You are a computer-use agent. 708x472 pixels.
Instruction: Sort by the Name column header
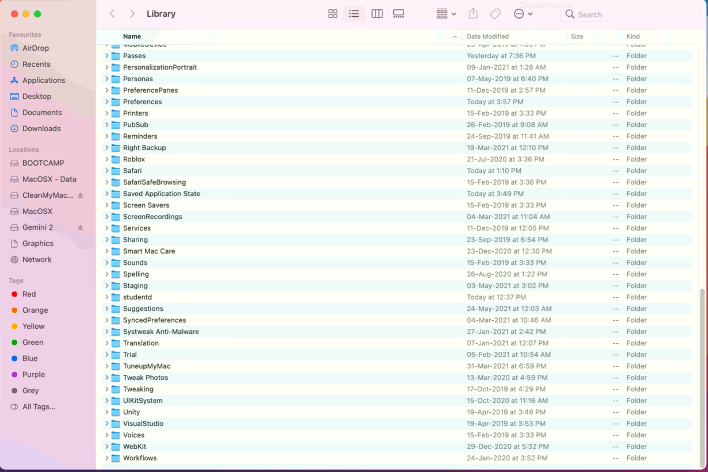[132, 37]
